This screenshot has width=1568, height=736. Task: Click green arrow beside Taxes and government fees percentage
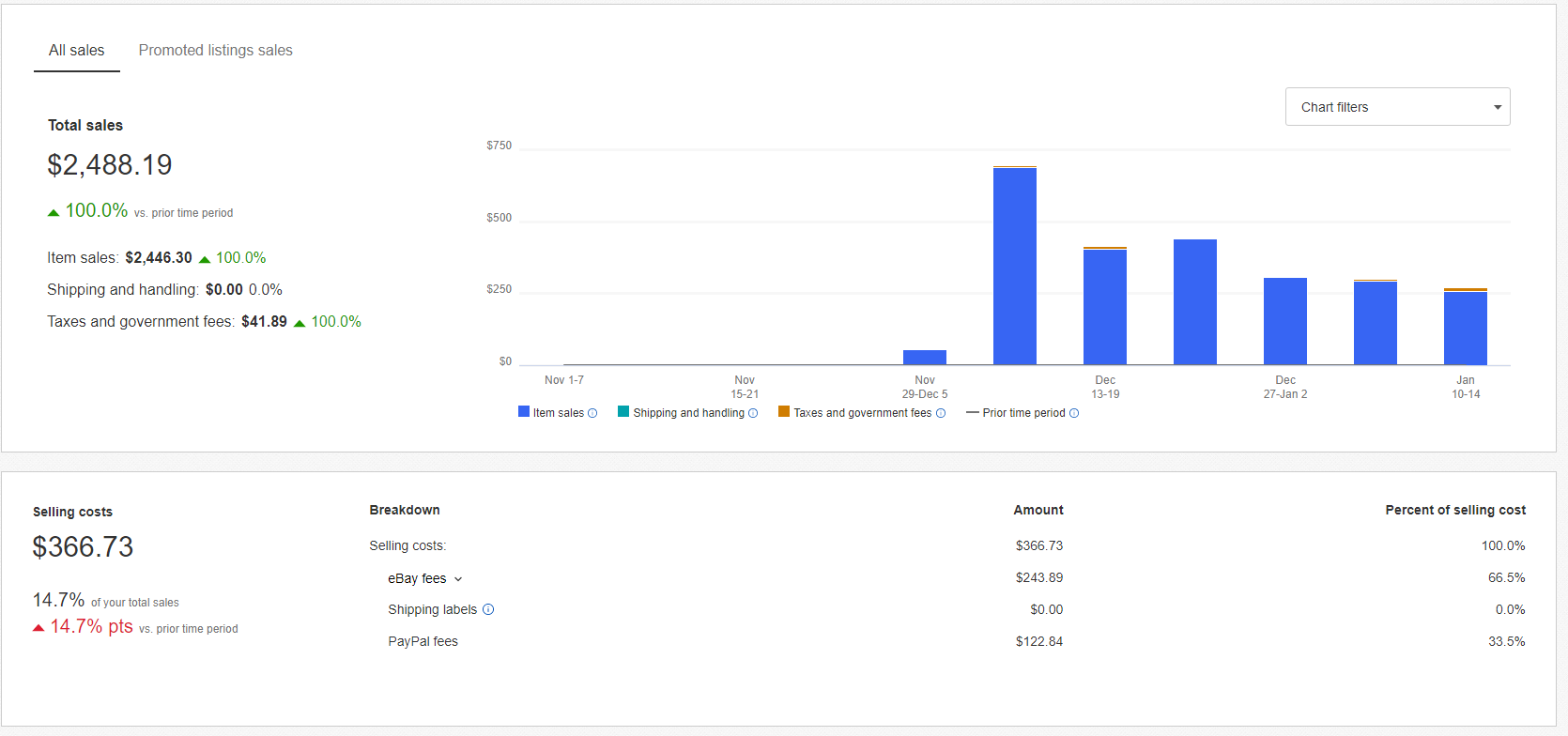pyautogui.click(x=300, y=323)
